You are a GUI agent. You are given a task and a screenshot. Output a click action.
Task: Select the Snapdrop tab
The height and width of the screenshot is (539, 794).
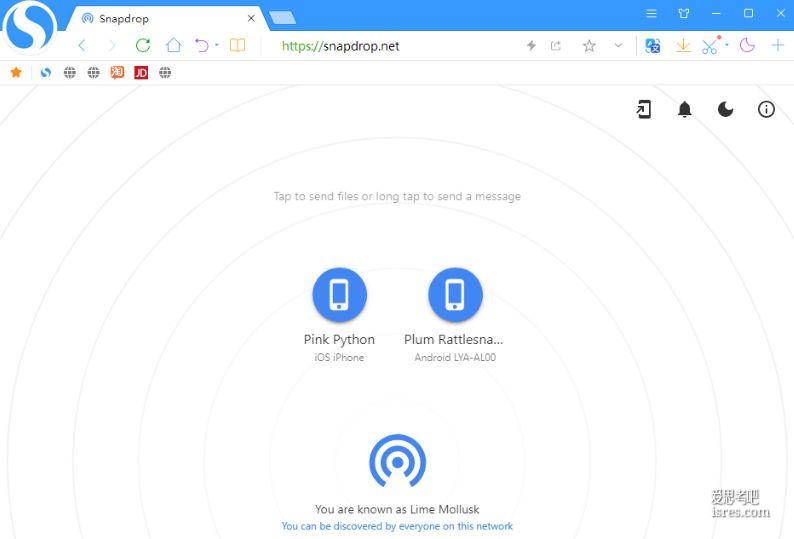point(166,18)
